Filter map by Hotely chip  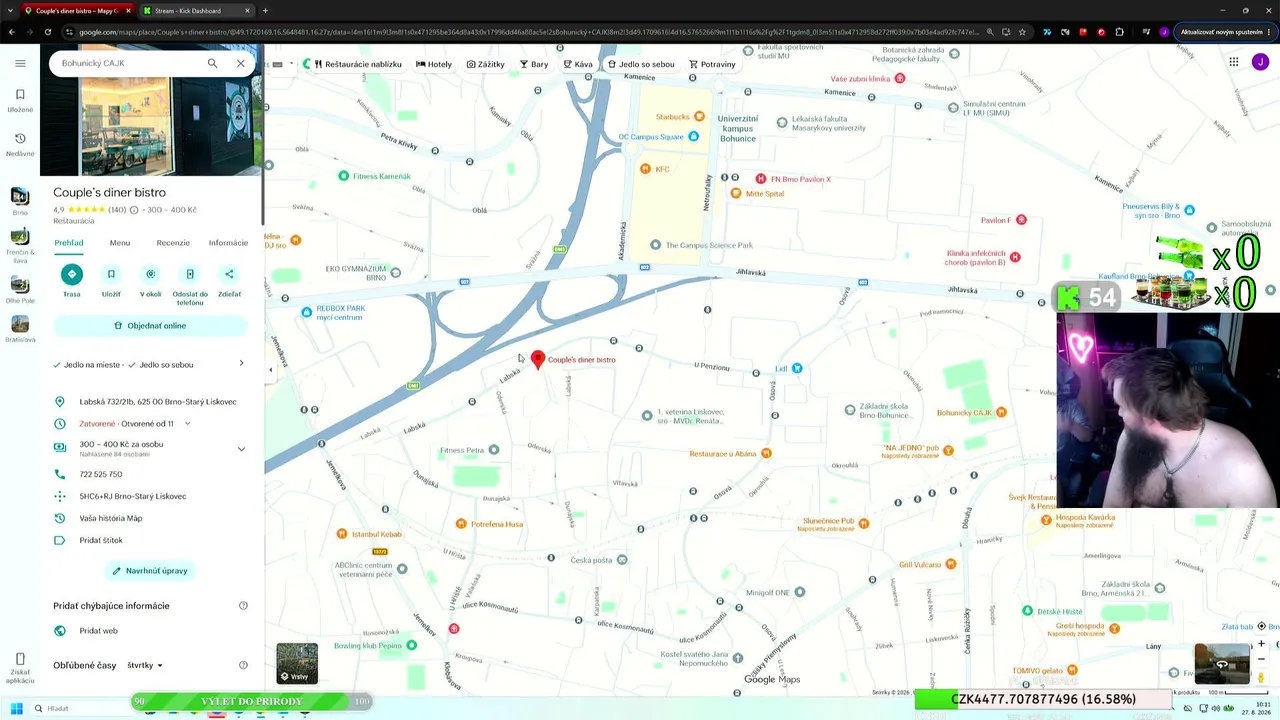click(x=434, y=64)
